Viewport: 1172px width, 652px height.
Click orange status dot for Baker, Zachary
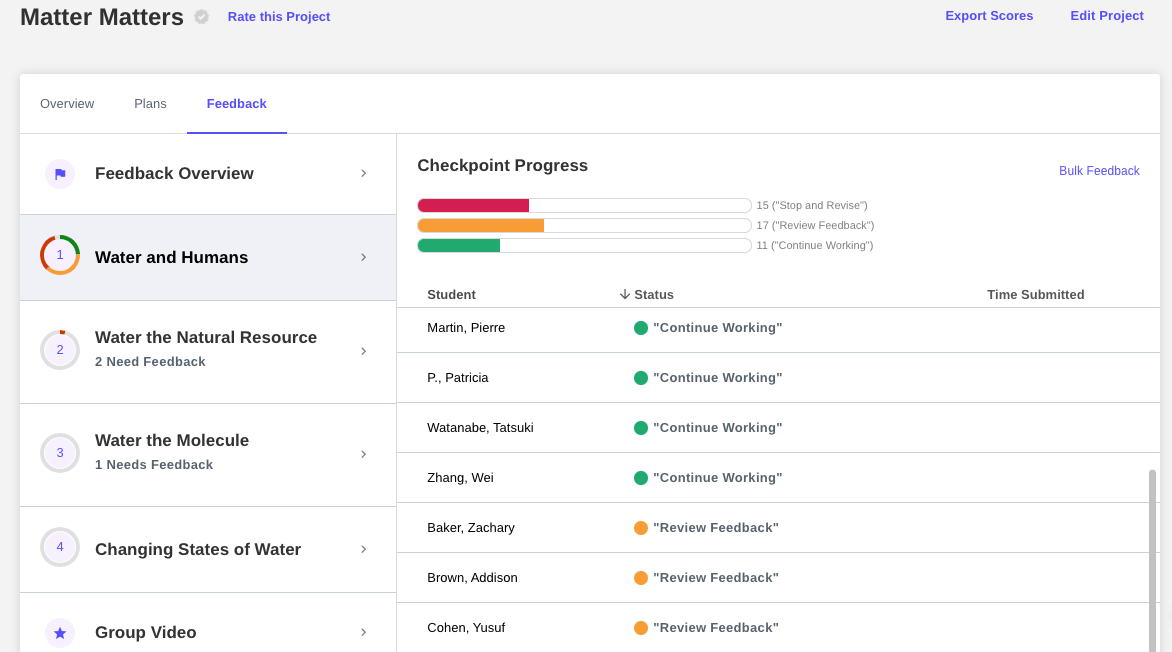click(641, 528)
